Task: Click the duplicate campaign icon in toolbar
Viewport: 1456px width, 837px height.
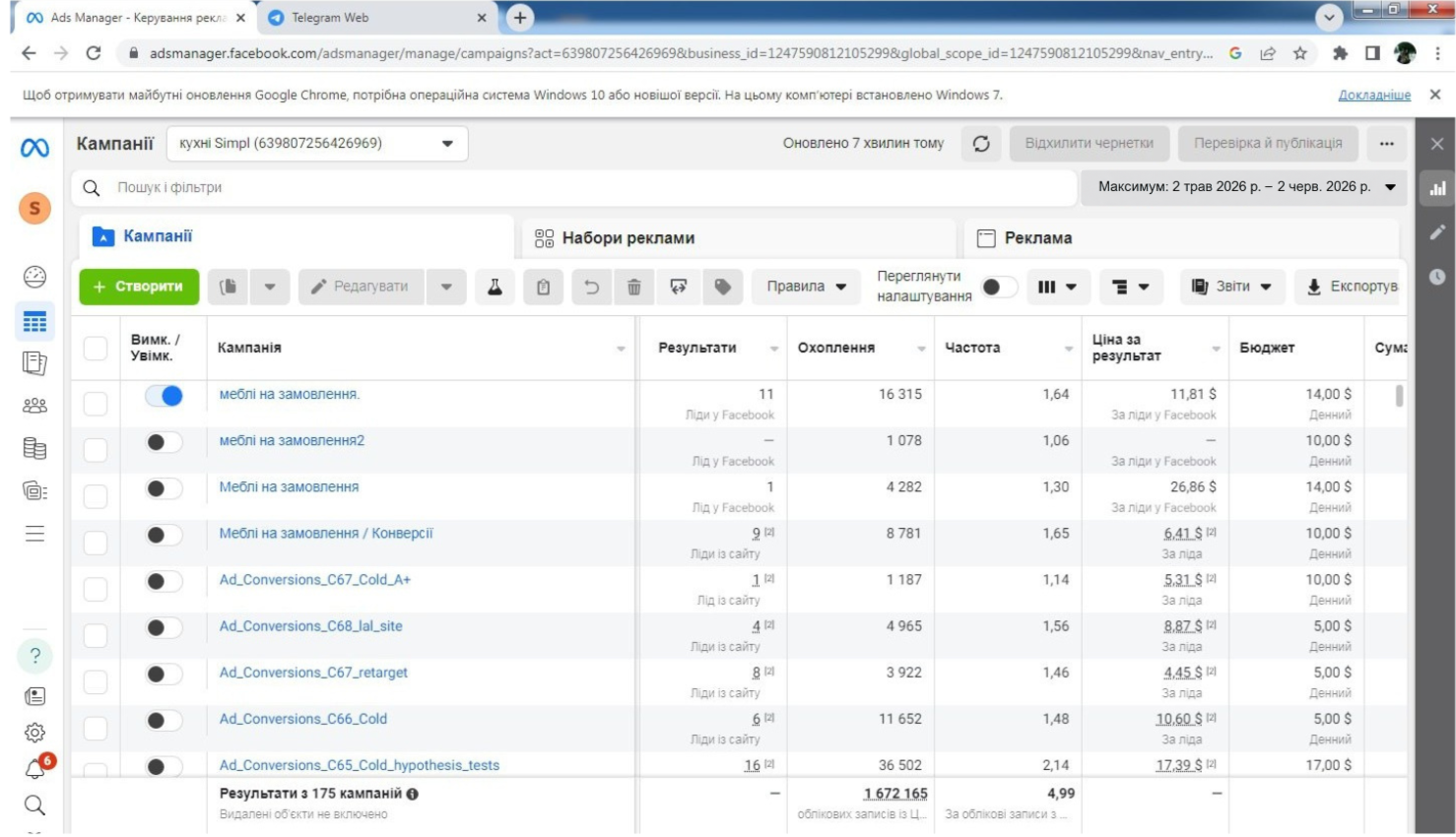Action: click(228, 287)
